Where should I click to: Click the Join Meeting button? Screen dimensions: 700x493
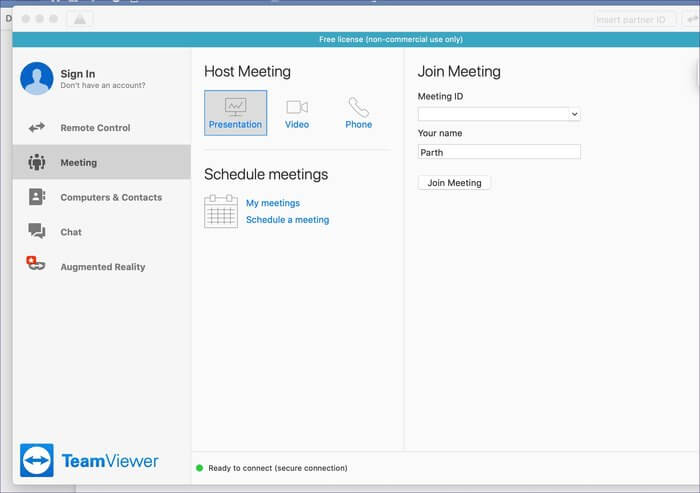[x=454, y=183]
